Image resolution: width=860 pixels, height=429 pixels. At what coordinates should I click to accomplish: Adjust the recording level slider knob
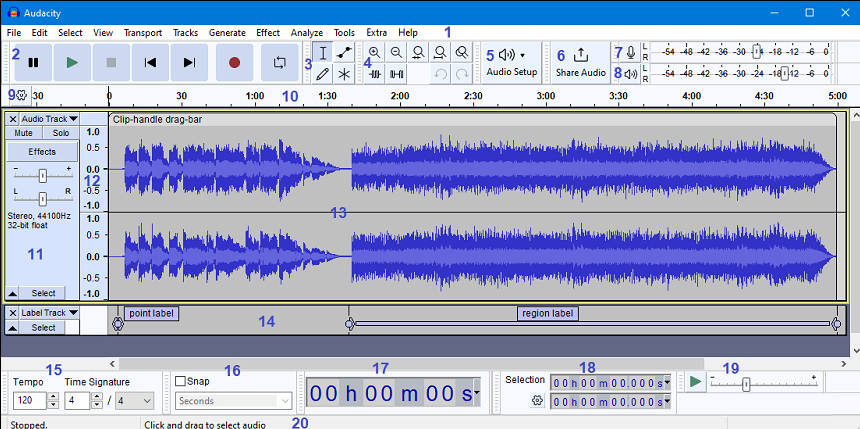(757, 52)
